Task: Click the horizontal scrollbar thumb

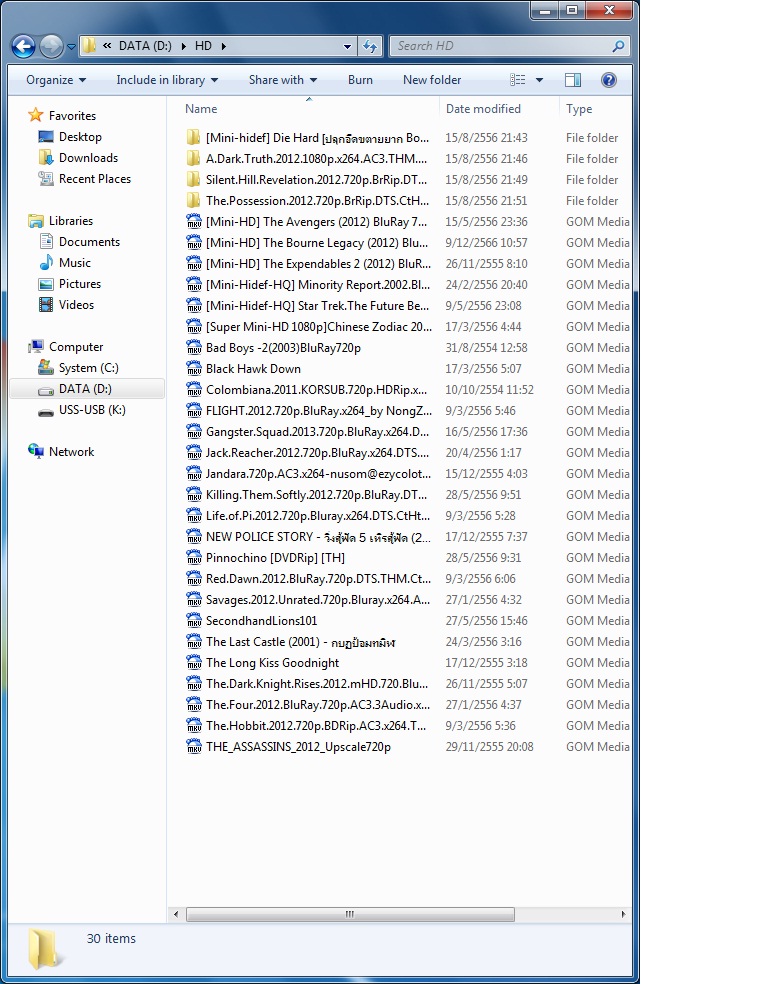Action: click(x=350, y=914)
